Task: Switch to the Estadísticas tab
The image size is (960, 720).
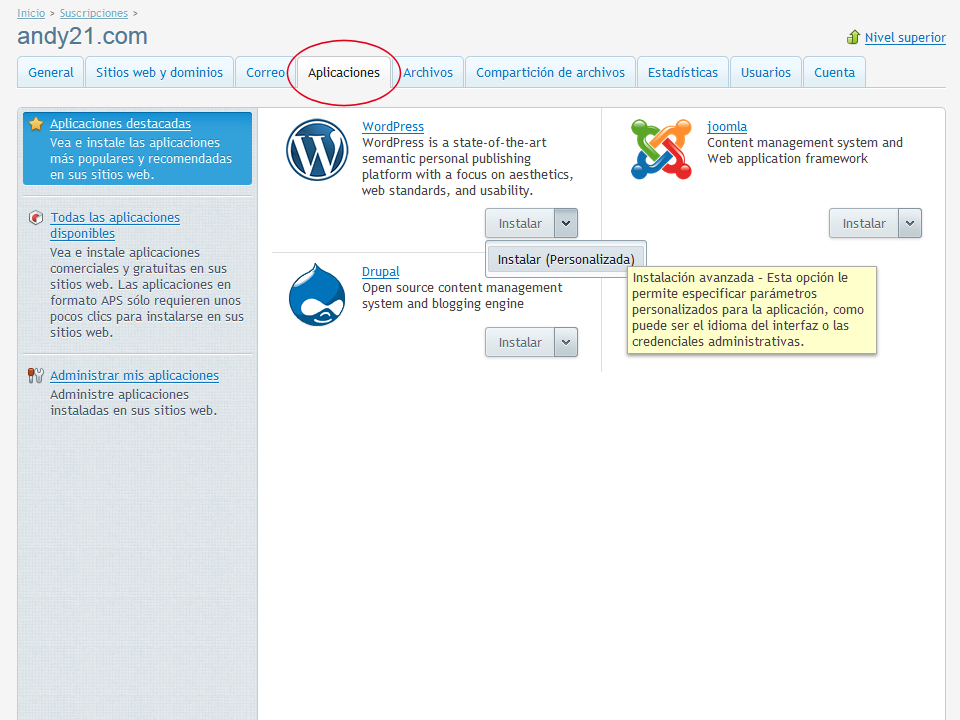Action: point(683,72)
